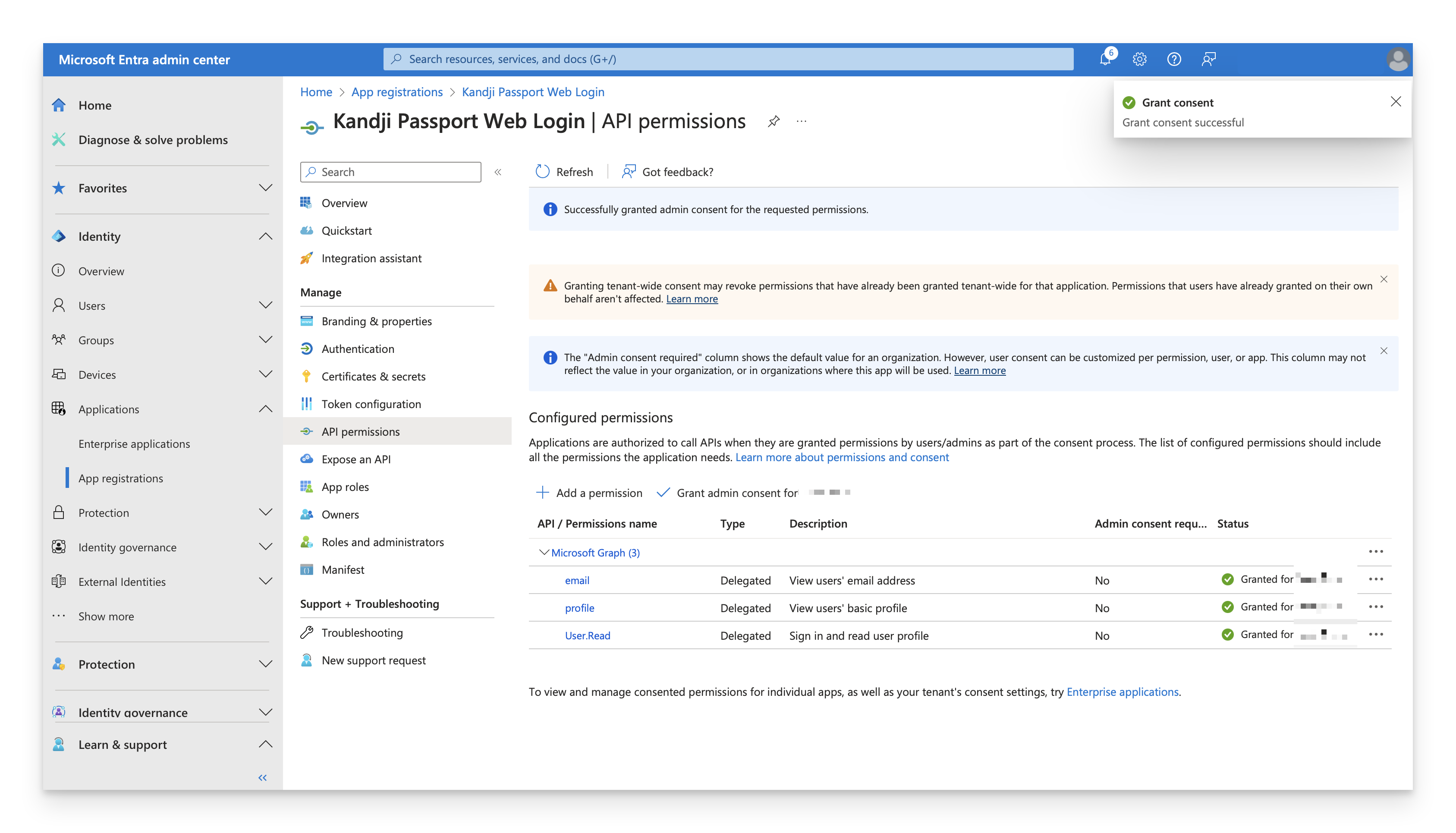This screenshot has width=1456, height=833.
Task: Open portal settings gear icon
Action: tap(1139, 60)
